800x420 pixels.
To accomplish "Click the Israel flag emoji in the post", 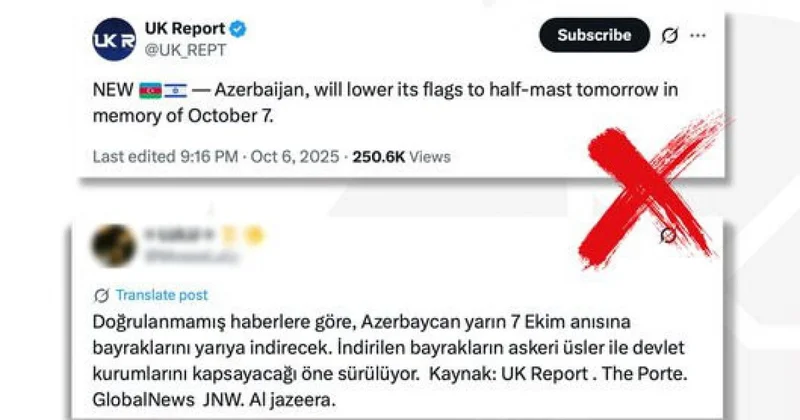I will tap(176, 90).
